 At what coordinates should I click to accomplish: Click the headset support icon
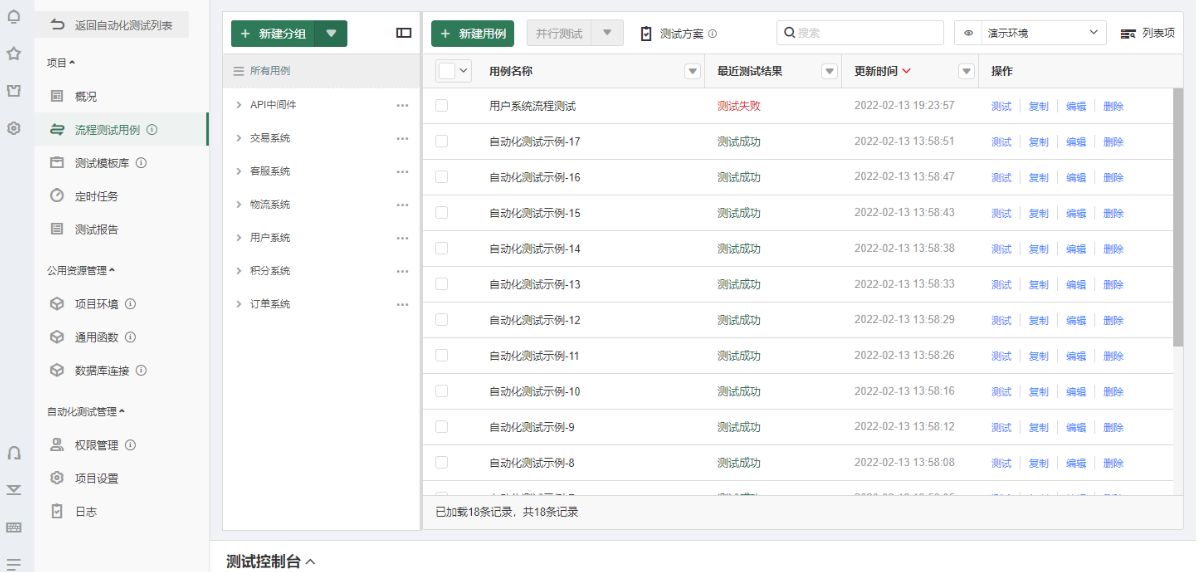click(x=14, y=453)
